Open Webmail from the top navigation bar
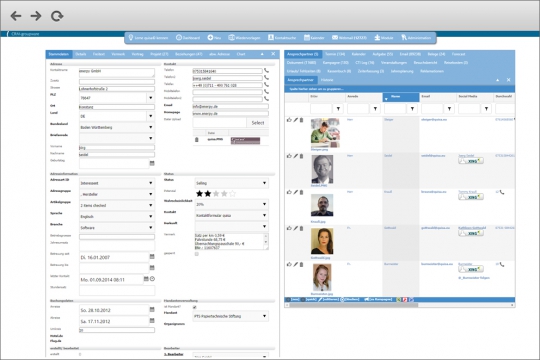This screenshot has height=360, width=540. tap(349, 38)
